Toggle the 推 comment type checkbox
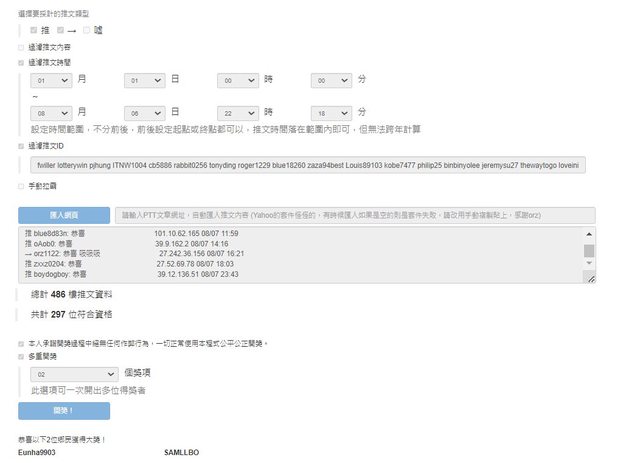This screenshot has width=640, height=463. pos(34,30)
